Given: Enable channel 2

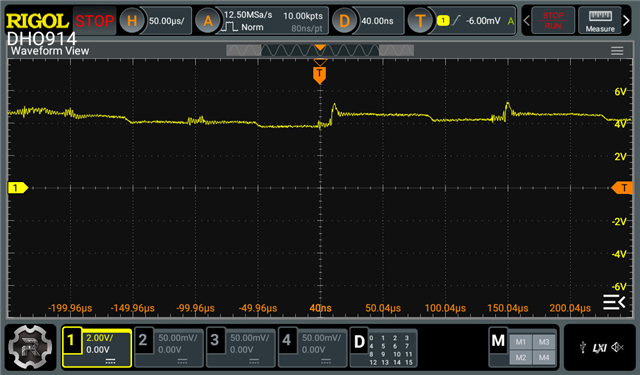Looking at the screenshot, I should (x=169, y=348).
